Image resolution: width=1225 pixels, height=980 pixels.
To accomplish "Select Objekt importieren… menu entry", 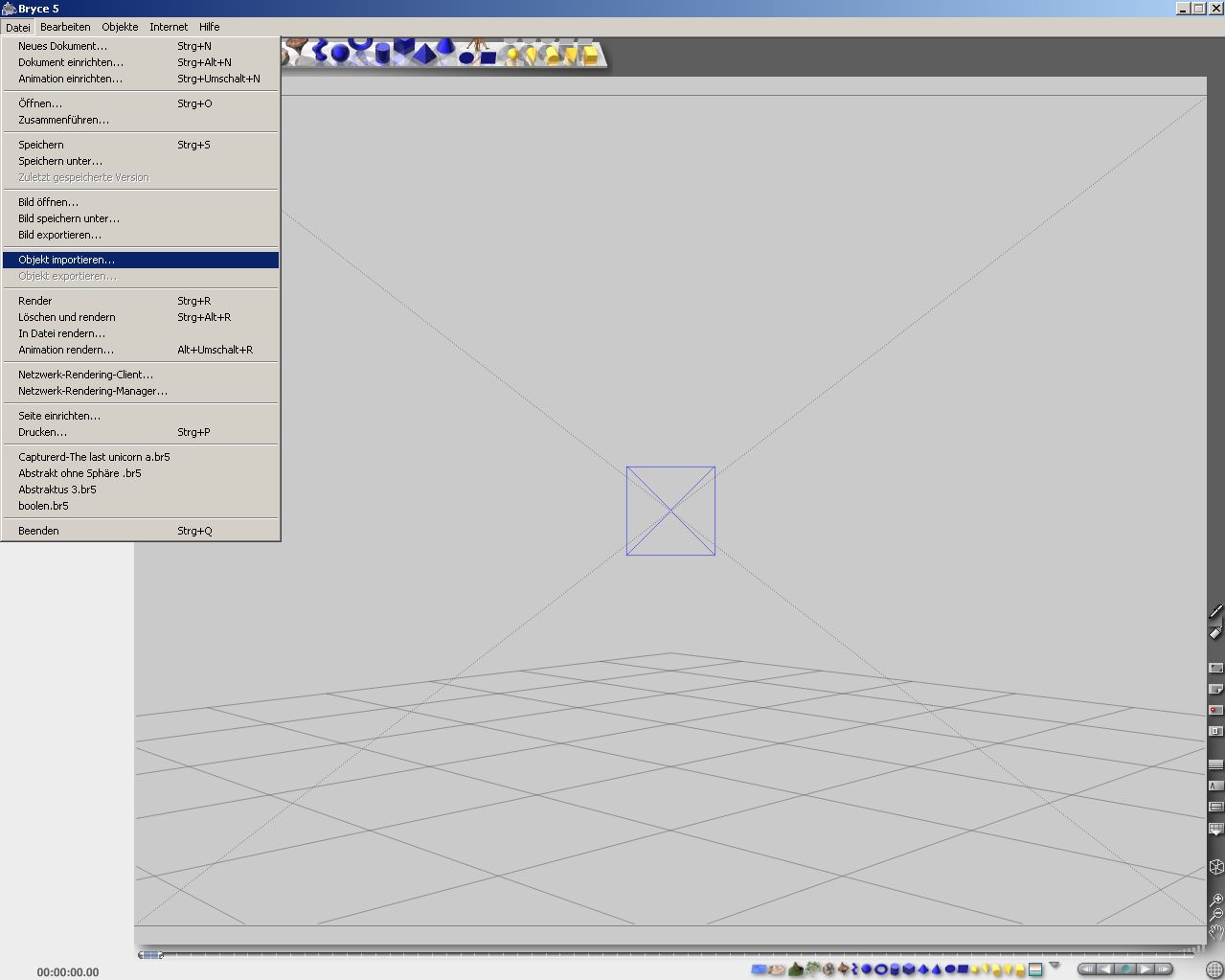I will pos(141,260).
